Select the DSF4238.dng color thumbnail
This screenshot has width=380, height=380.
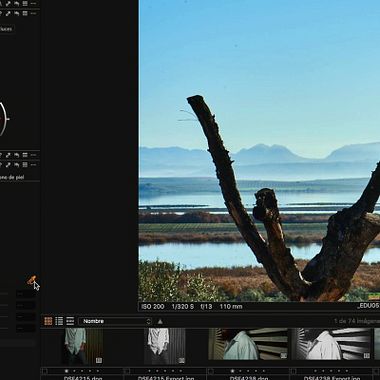coord(248,344)
